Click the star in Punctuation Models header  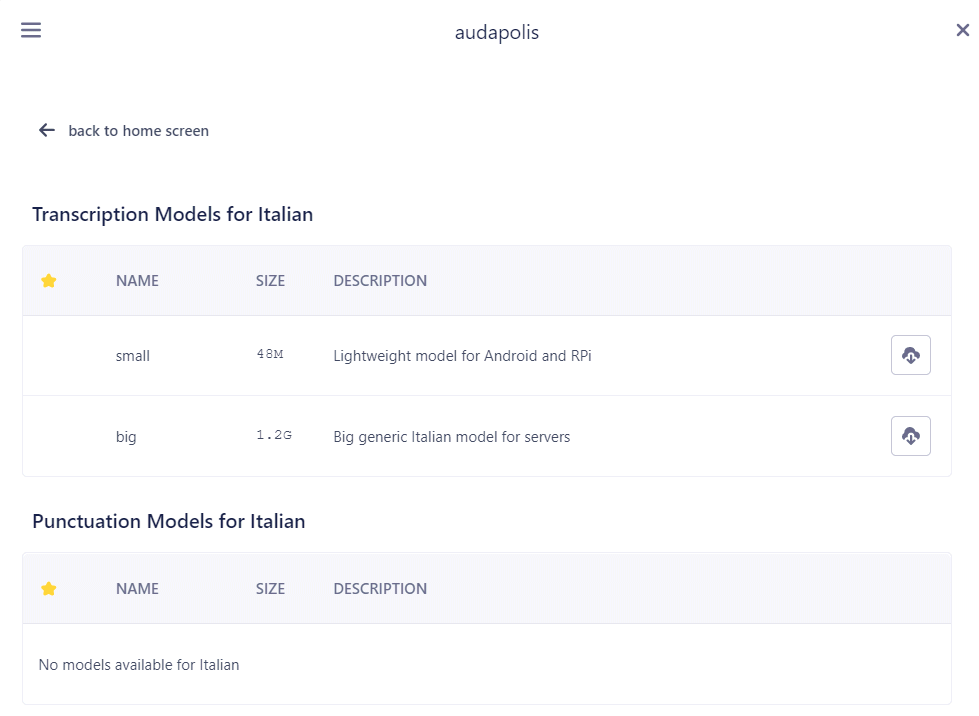[x=49, y=589]
